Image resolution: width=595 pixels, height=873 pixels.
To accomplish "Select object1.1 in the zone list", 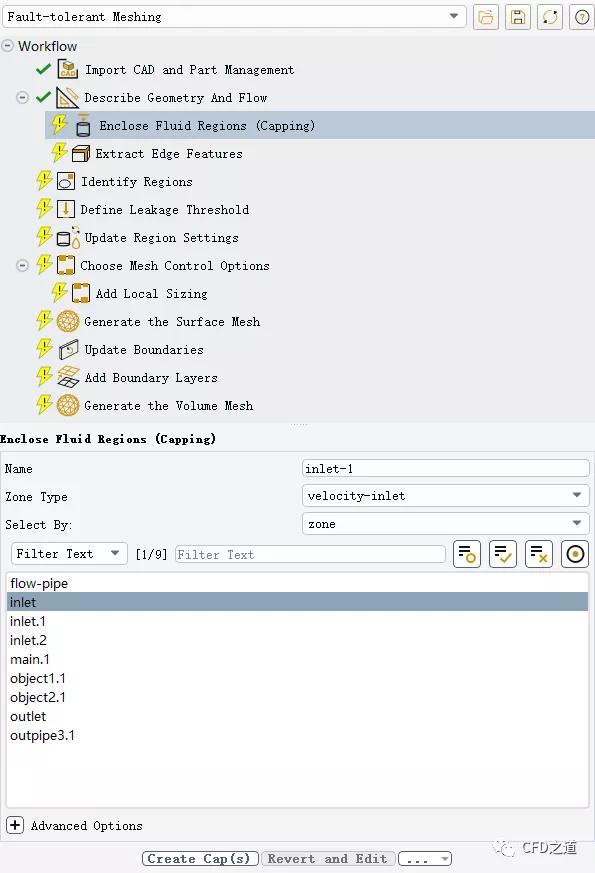I will point(297,678).
